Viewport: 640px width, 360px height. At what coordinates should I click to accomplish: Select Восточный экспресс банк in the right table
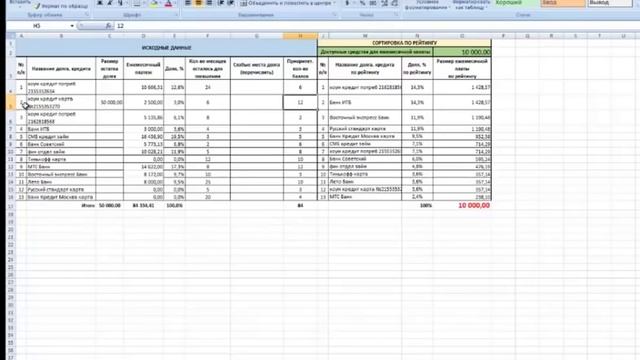pyautogui.click(x=365, y=118)
